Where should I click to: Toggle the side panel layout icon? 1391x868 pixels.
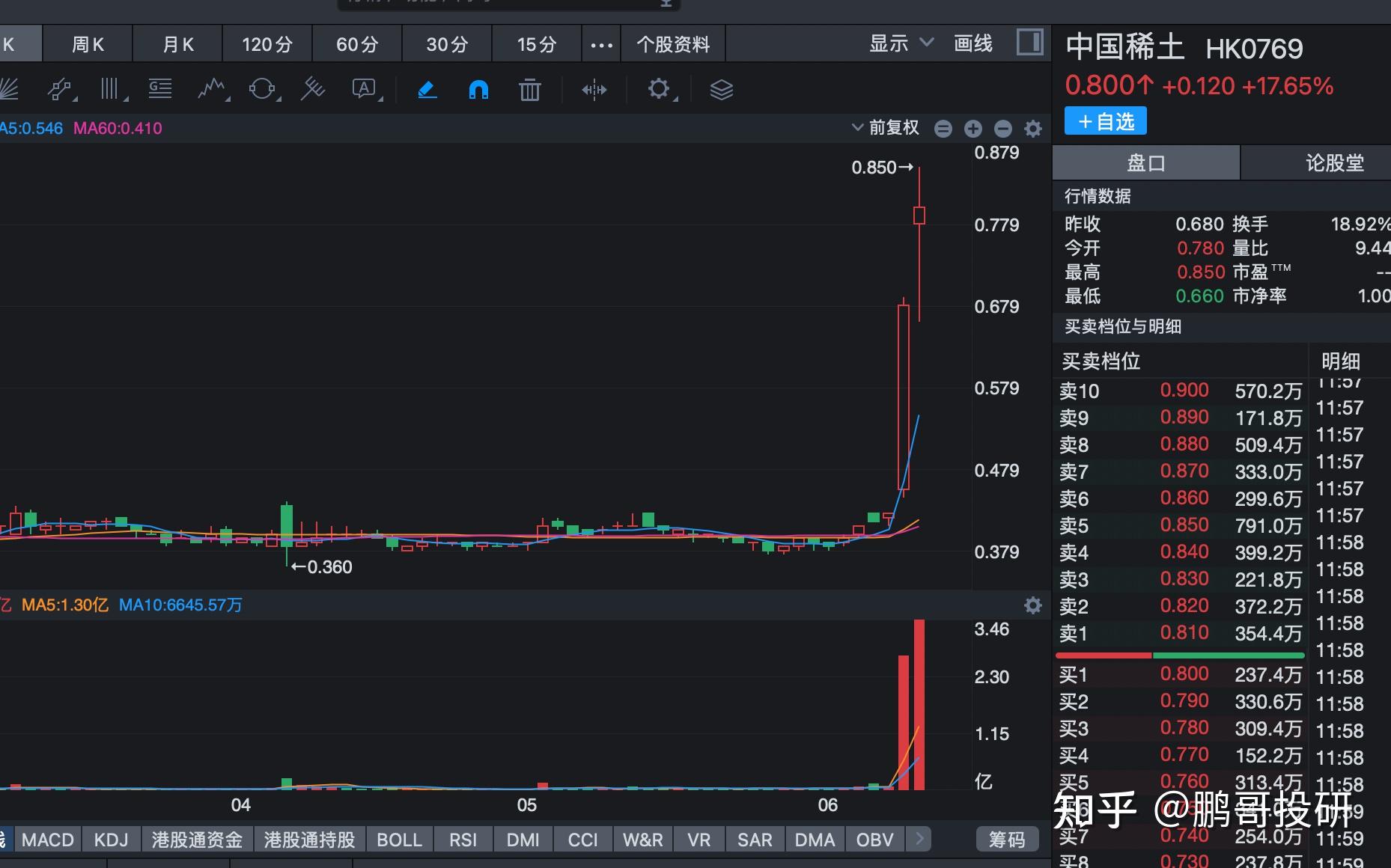click(x=1030, y=43)
